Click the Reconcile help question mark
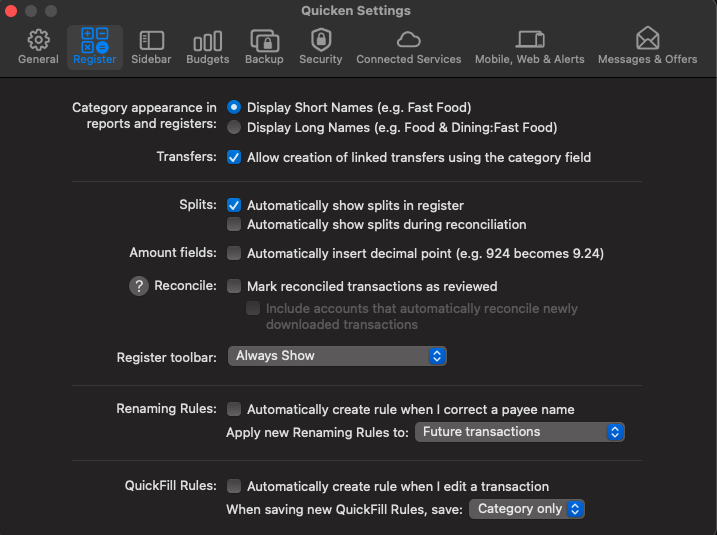Viewport: 717px width, 535px height. pos(139,286)
